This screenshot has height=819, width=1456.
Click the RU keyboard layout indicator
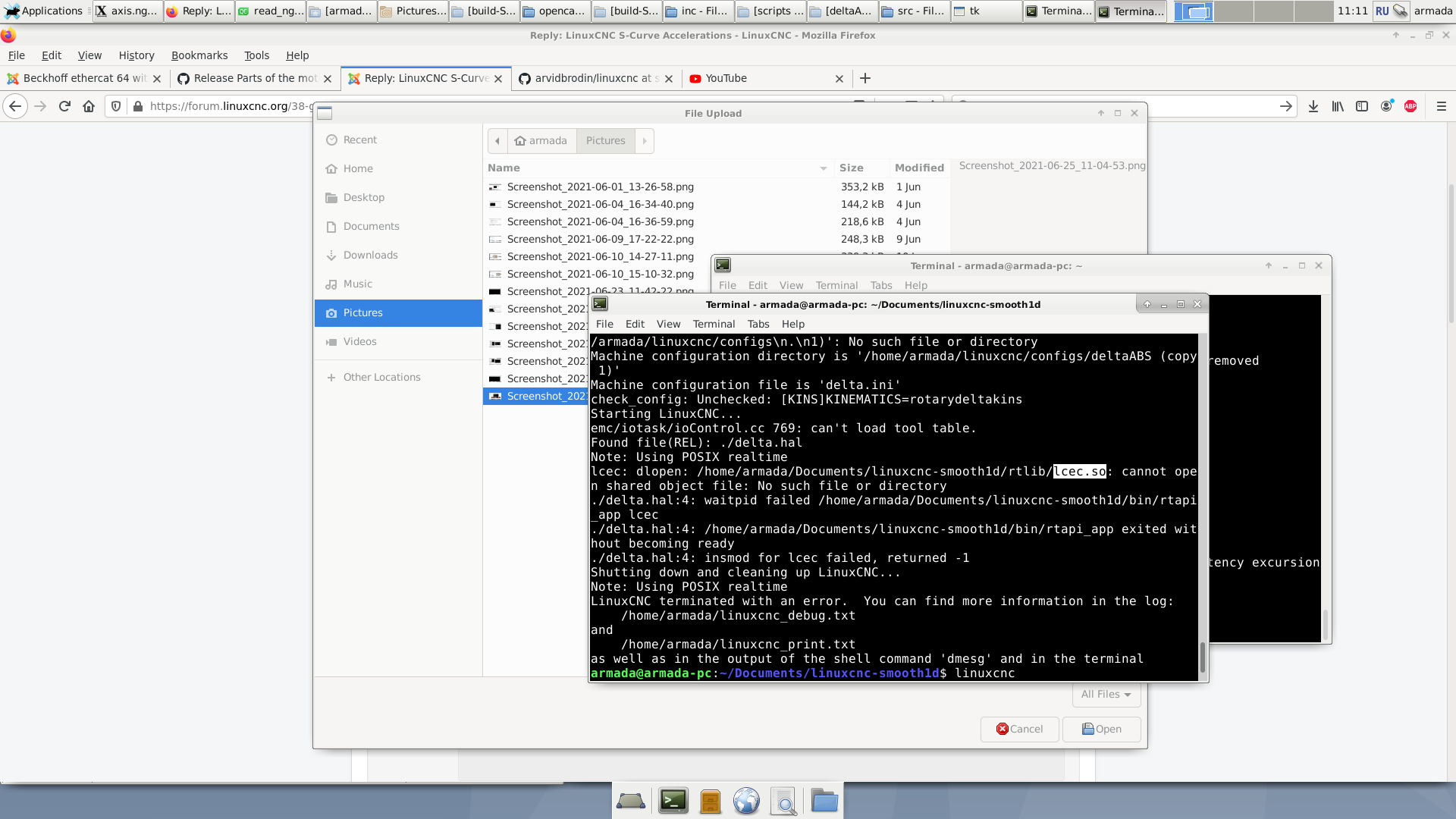1382,11
